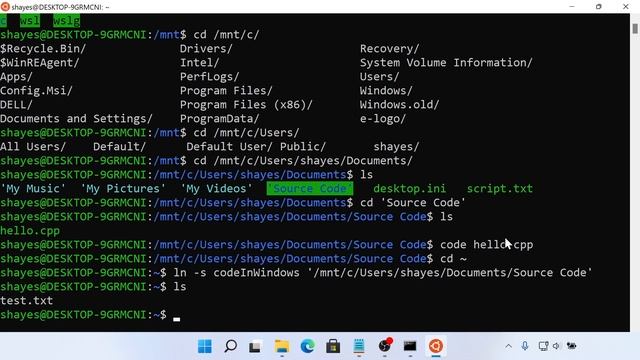Click 'Default User/' completion entry

click(229, 147)
